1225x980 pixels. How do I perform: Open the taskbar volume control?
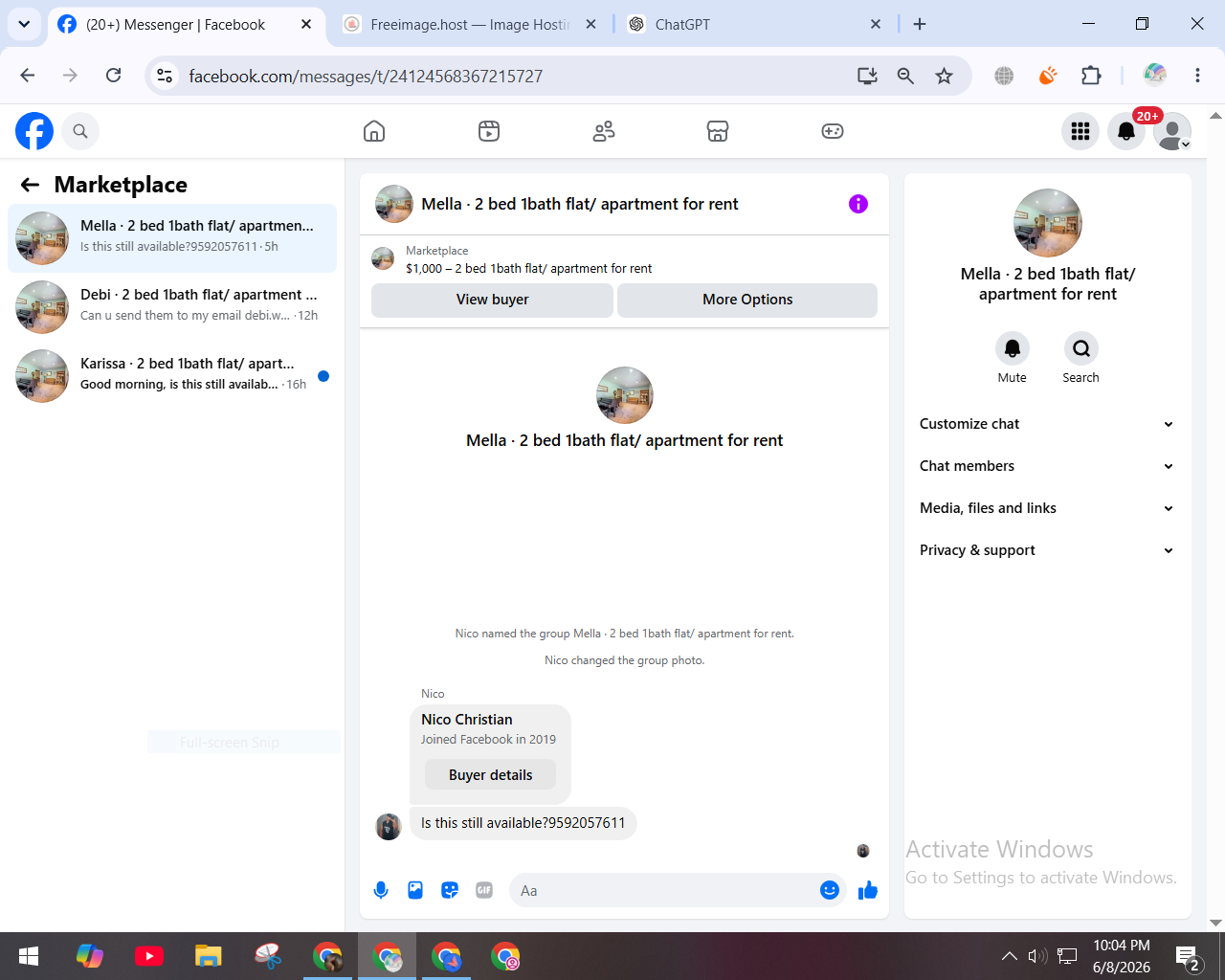[x=1037, y=956]
